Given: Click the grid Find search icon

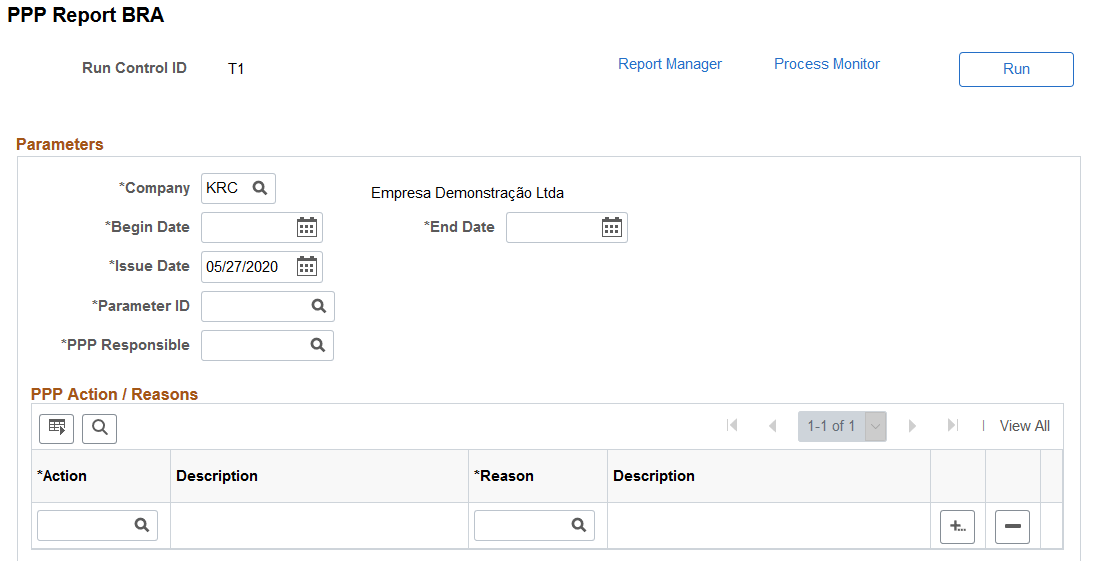Looking at the screenshot, I should click(x=100, y=428).
